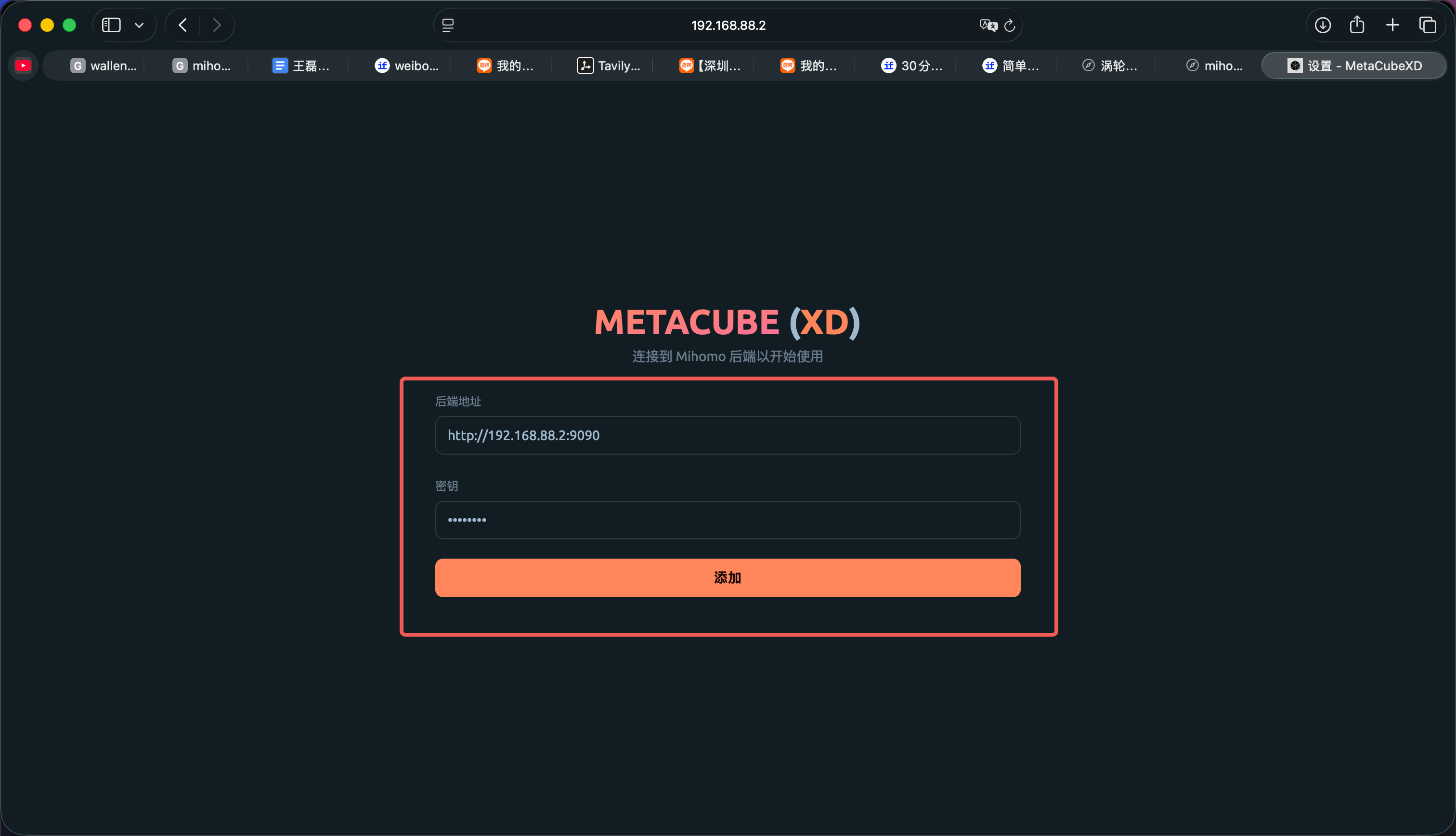Open the pinned YouTube tab
This screenshot has height=836, width=1456.
click(x=23, y=66)
